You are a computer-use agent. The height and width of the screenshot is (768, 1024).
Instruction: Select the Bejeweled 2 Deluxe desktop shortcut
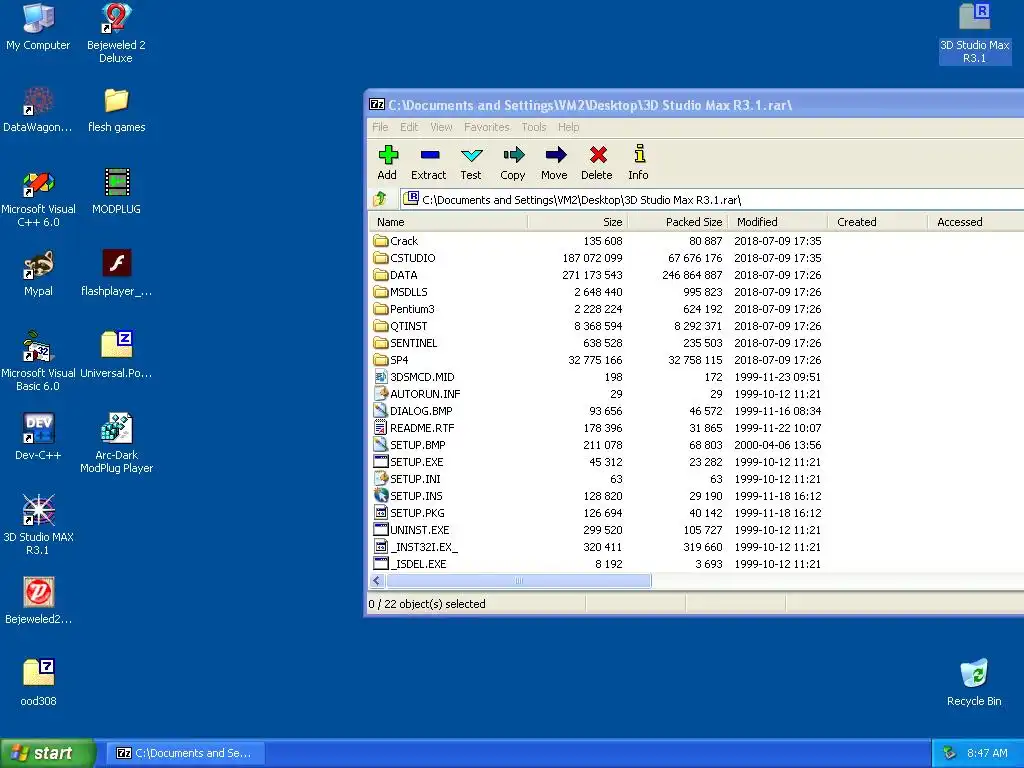coord(116,33)
